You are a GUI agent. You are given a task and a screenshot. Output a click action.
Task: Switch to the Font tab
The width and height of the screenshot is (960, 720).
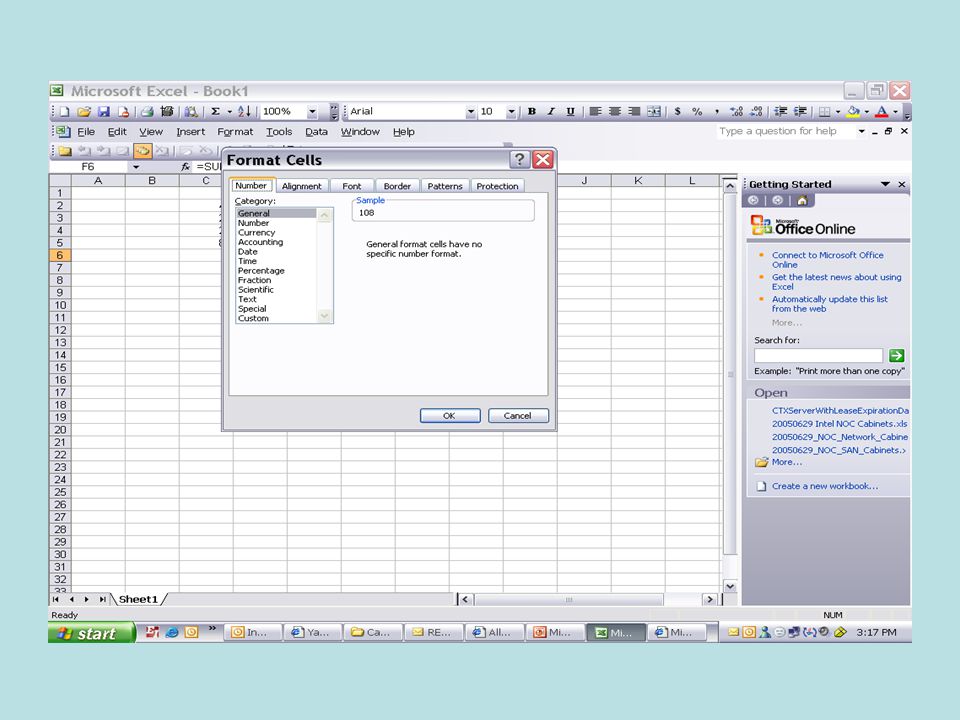pyautogui.click(x=351, y=186)
